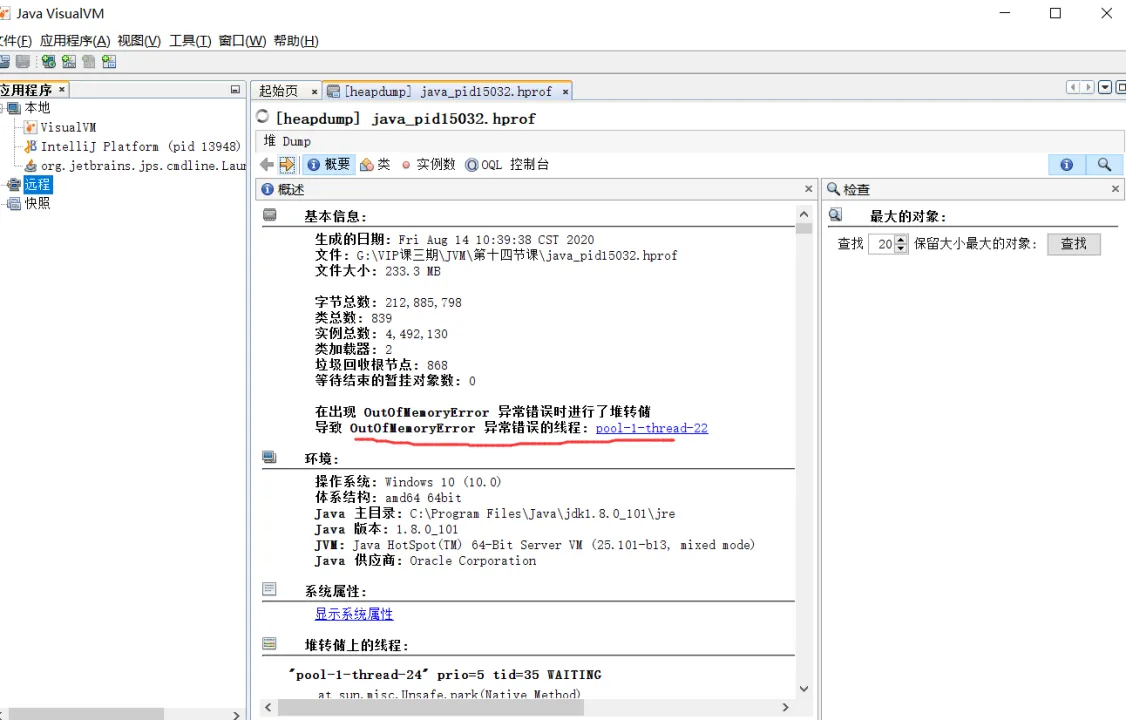
Task: Click the Load snapshot toolbar icon
Action: [x=4, y=62]
